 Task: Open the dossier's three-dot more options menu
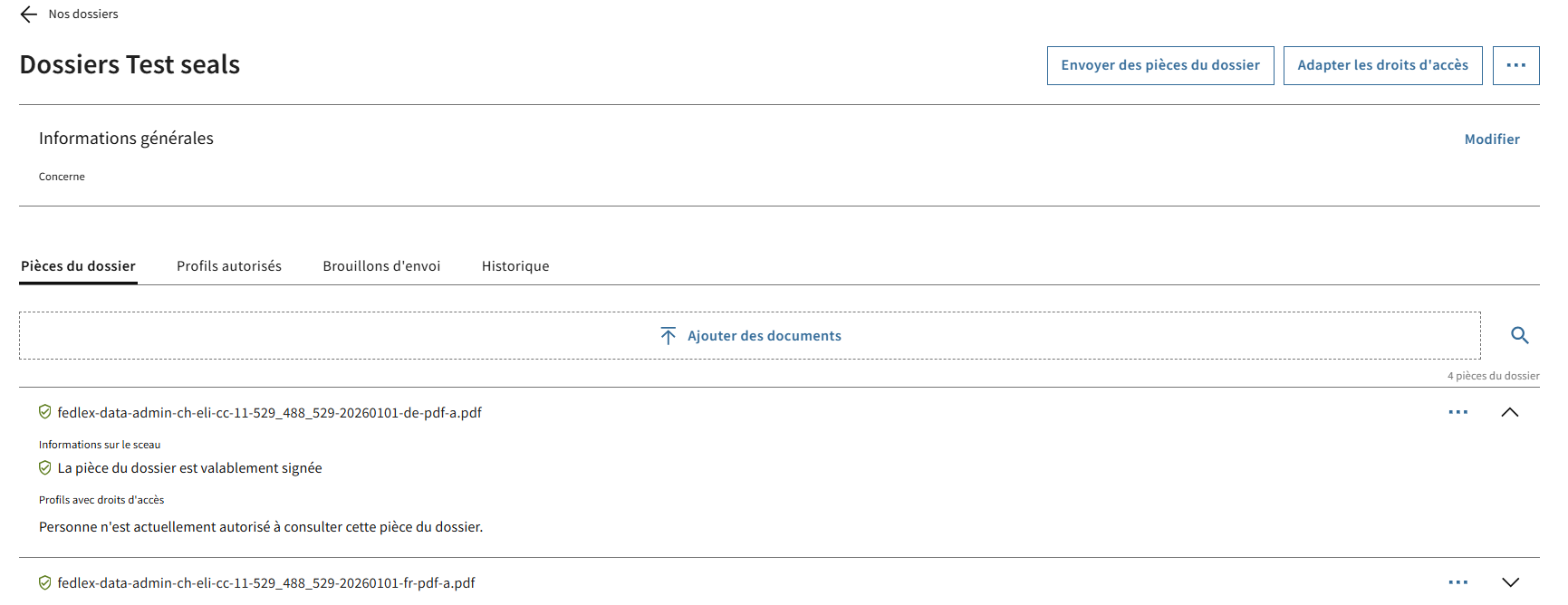(1515, 65)
